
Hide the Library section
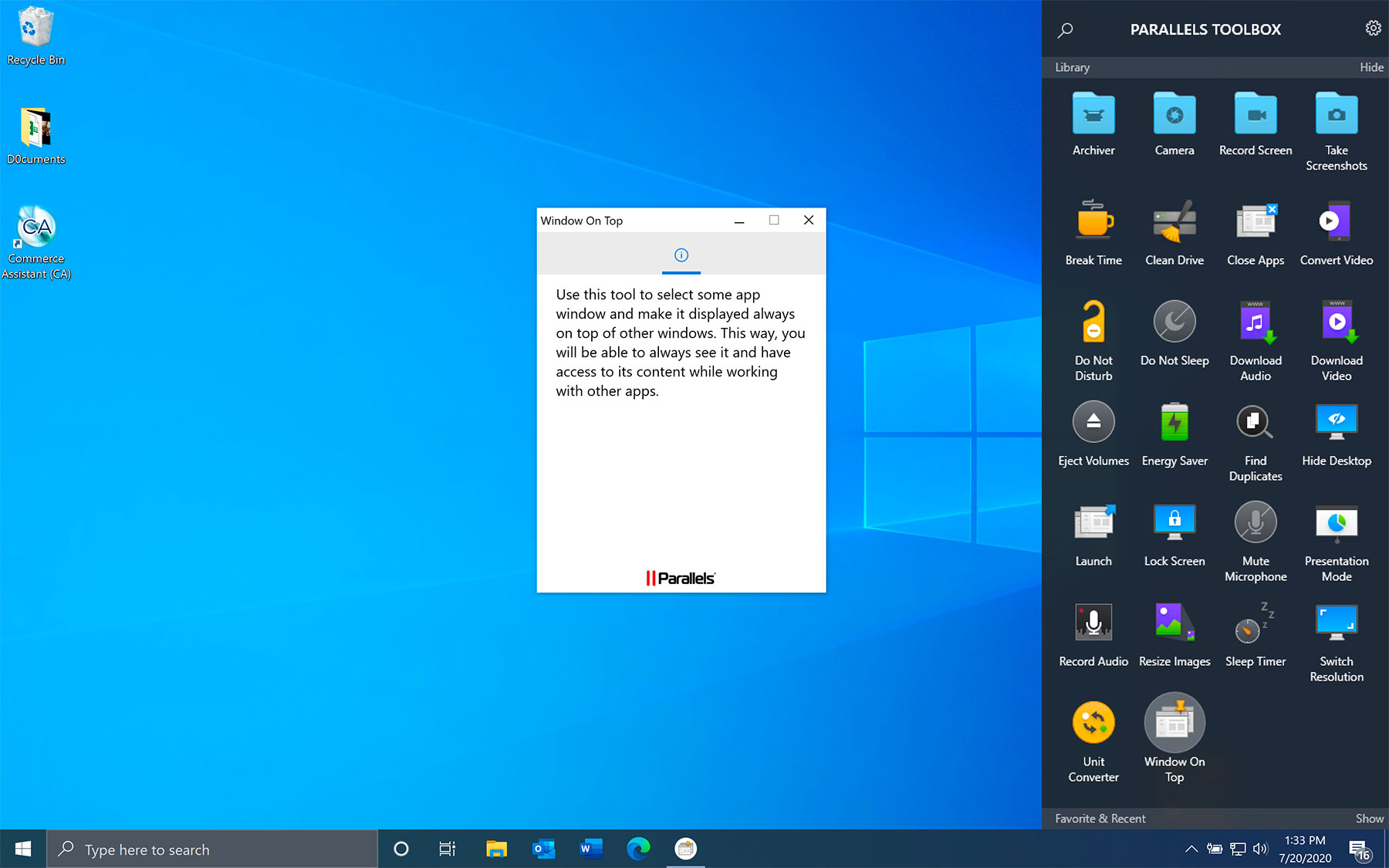pyautogui.click(x=1371, y=67)
